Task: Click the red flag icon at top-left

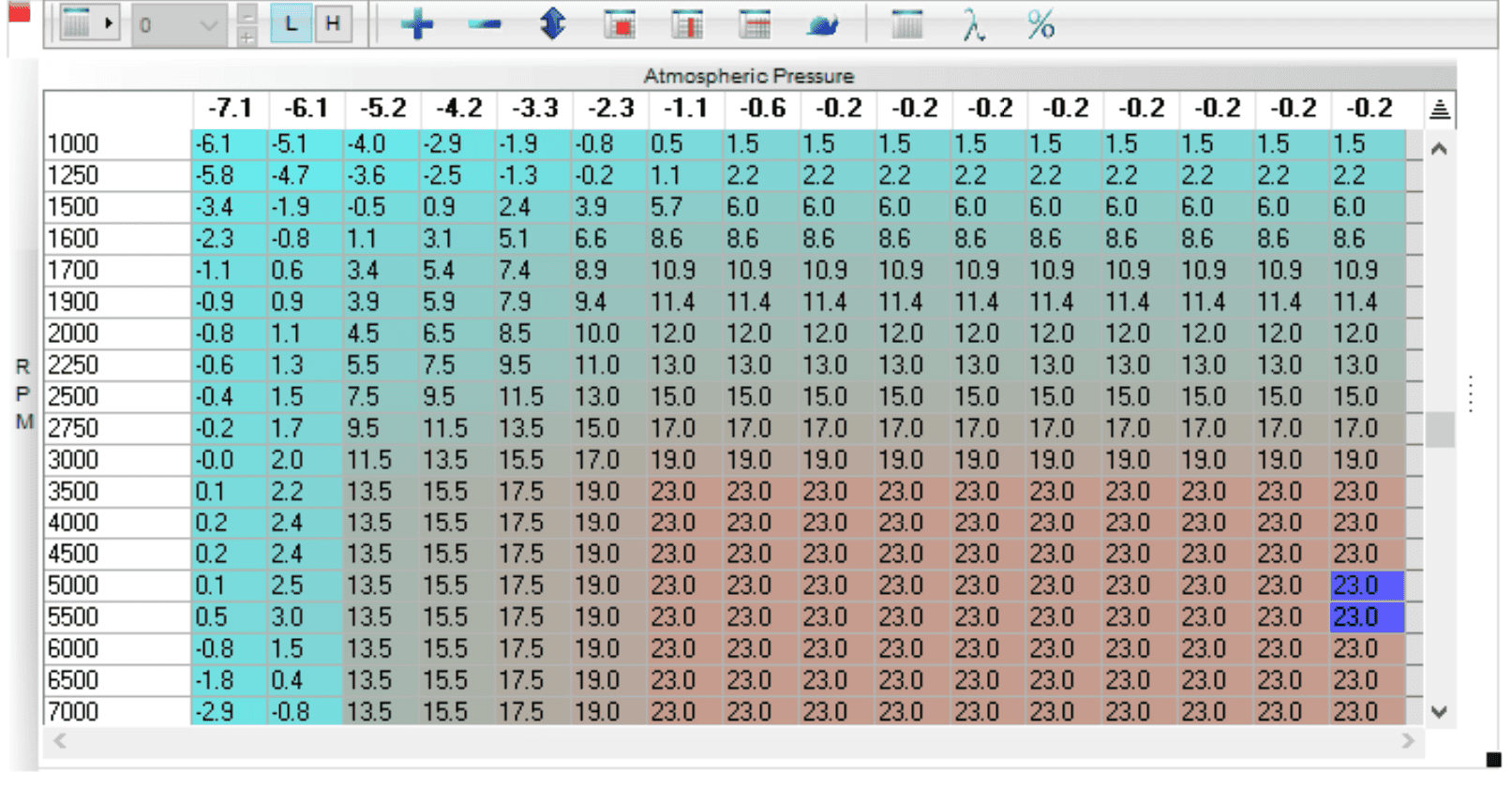Action: tap(20, 12)
